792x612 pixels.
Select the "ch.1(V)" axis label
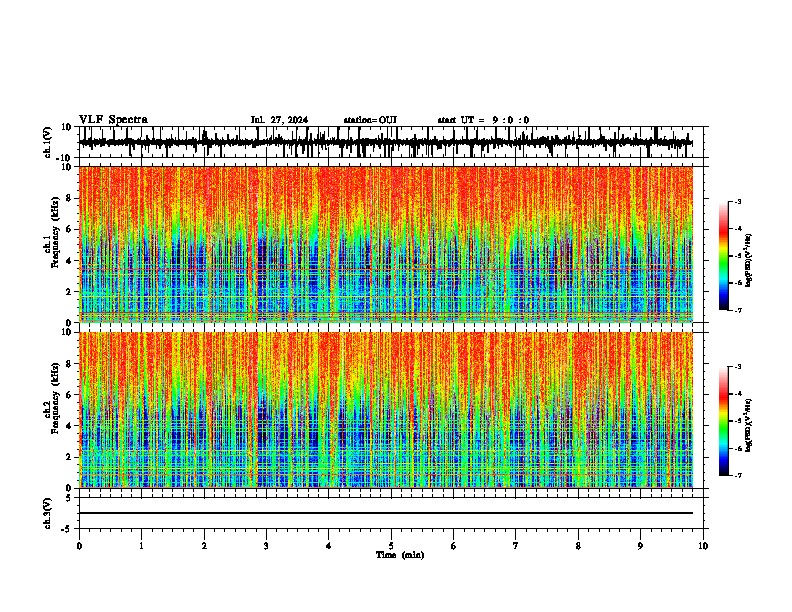click(x=47, y=142)
